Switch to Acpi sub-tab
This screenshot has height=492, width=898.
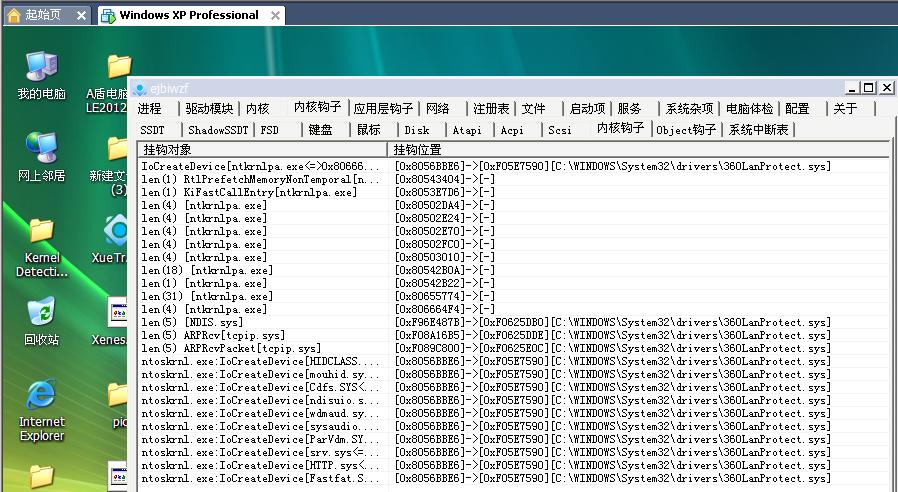512,130
